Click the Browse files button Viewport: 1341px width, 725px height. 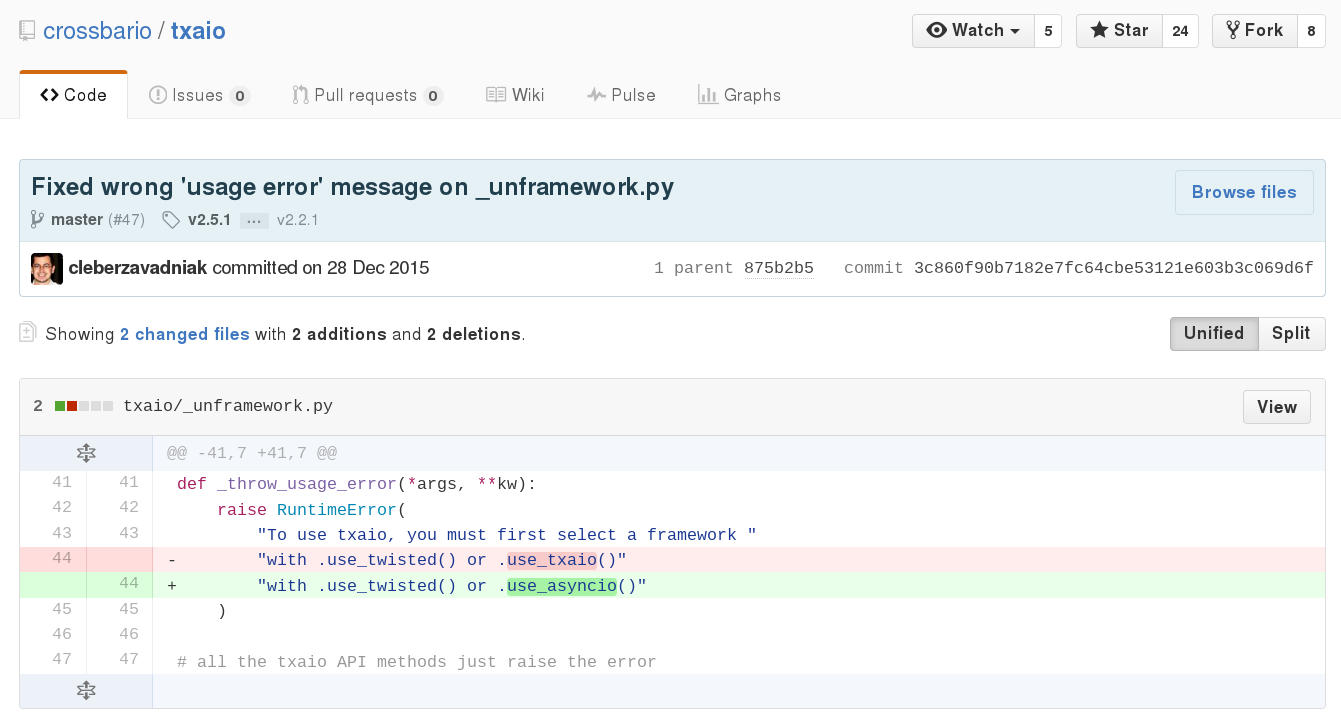pyautogui.click(x=1244, y=192)
